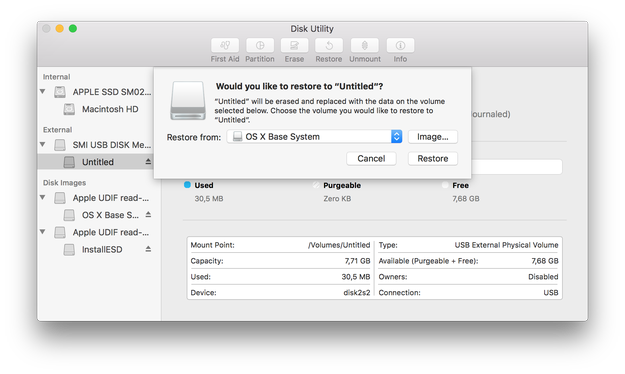Collapse the SMI USB DISK disclosure triangle
625x374 pixels.
[x=43, y=144]
